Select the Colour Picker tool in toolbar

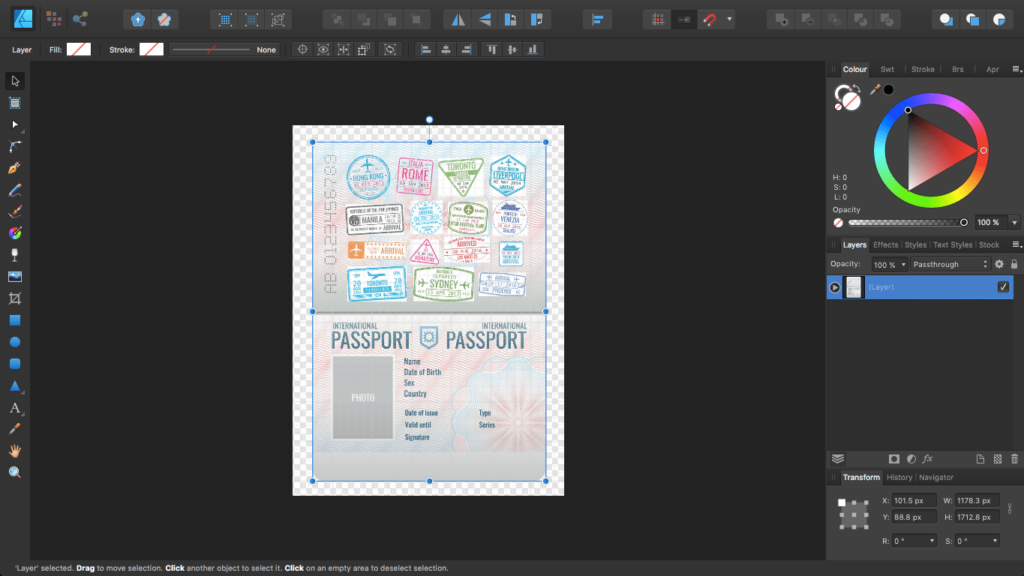(x=15, y=429)
